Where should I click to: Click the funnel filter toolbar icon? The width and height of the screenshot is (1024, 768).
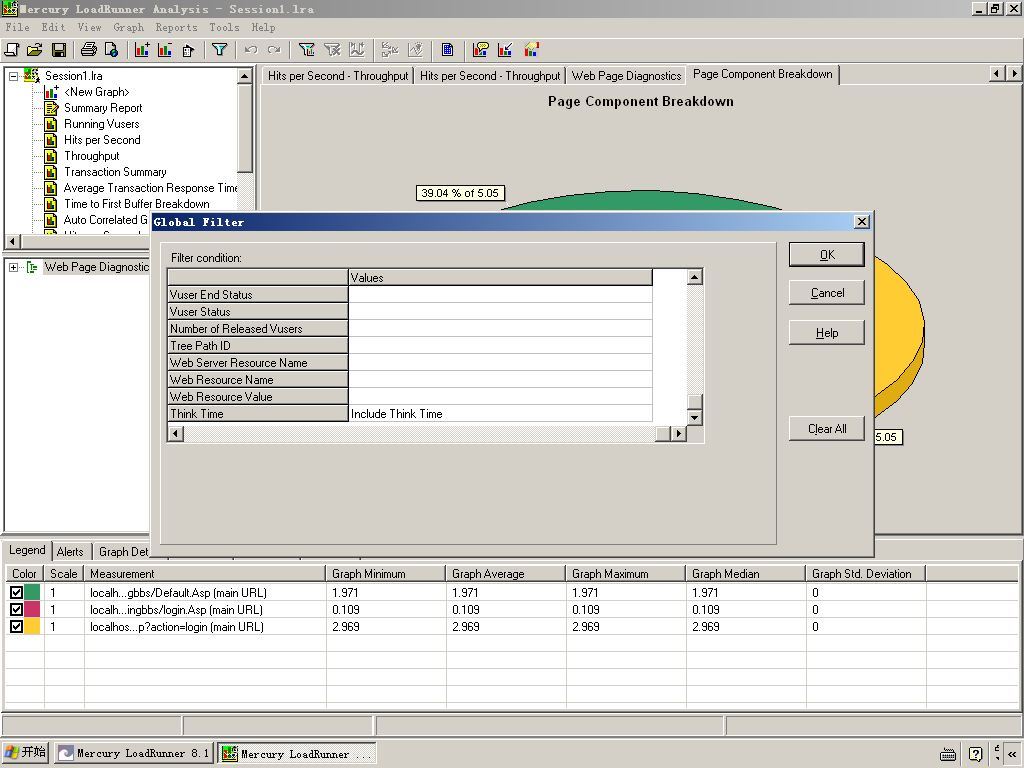(x=219, y=49)
